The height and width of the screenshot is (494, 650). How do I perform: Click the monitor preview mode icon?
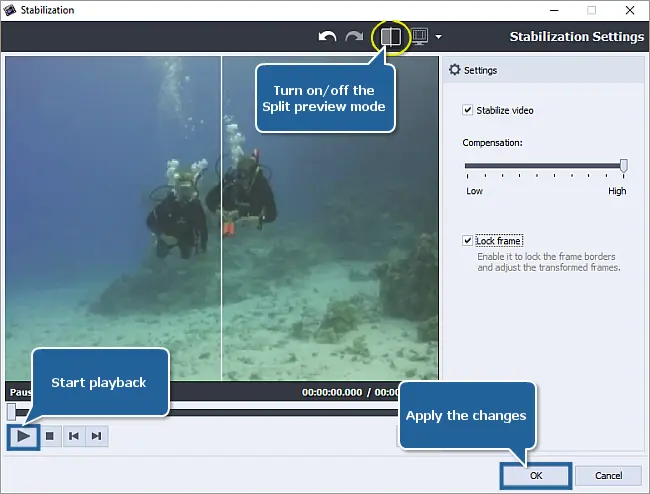pos(420,37)
